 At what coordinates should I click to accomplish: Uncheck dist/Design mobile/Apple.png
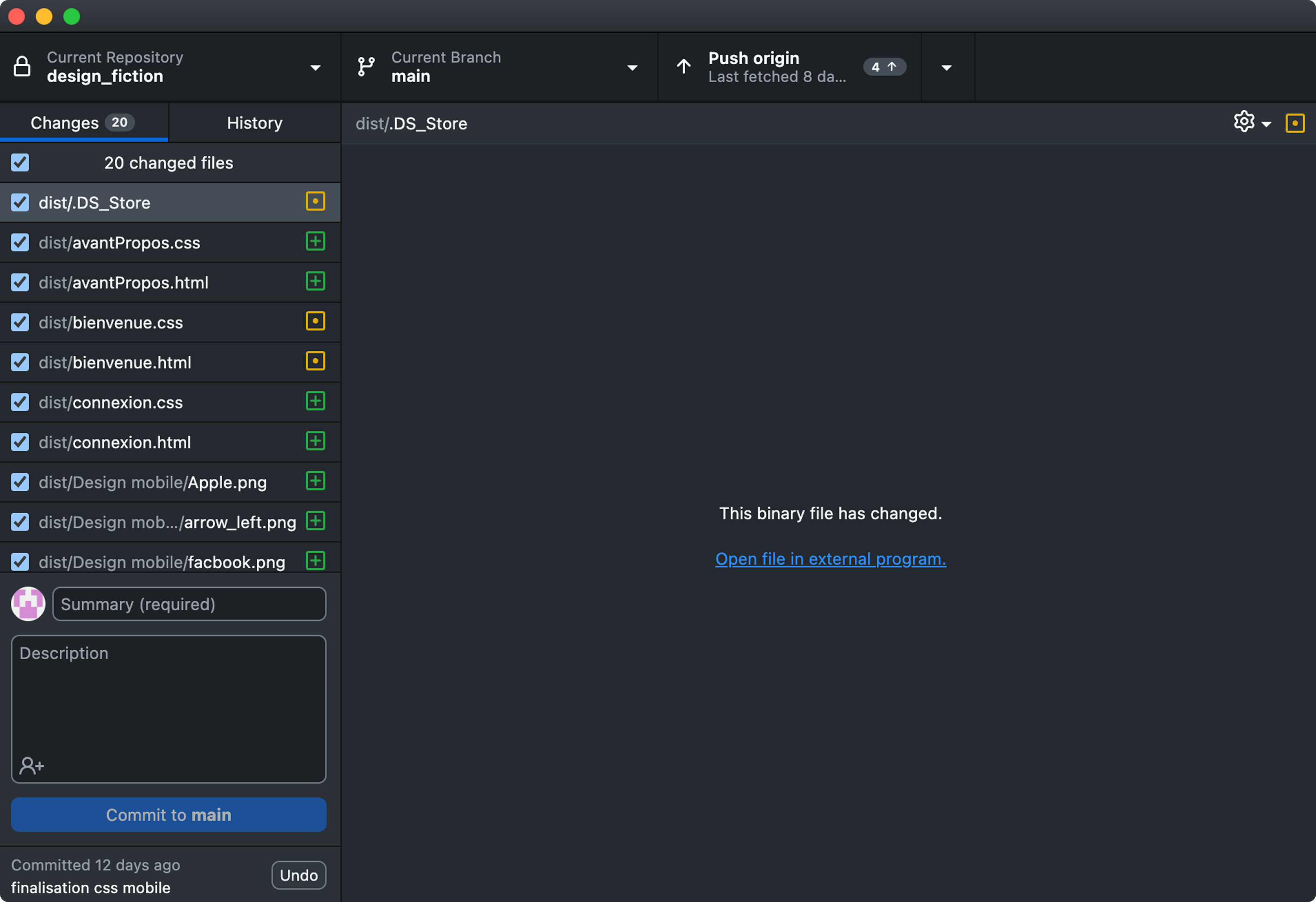pyautogui.click(x=20, y=482)
